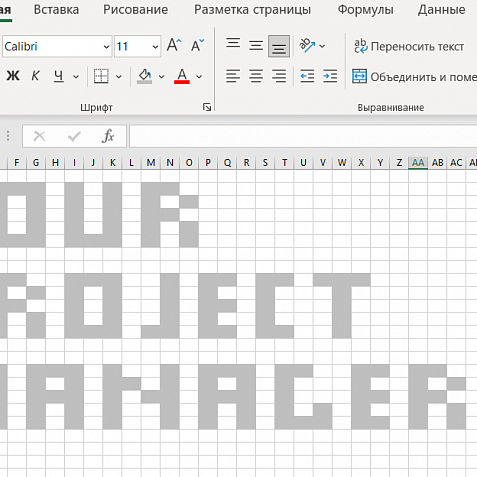Click the formula bar resize handle dots
This screenshot has width=477, height=477.
(x=8, y=136)
